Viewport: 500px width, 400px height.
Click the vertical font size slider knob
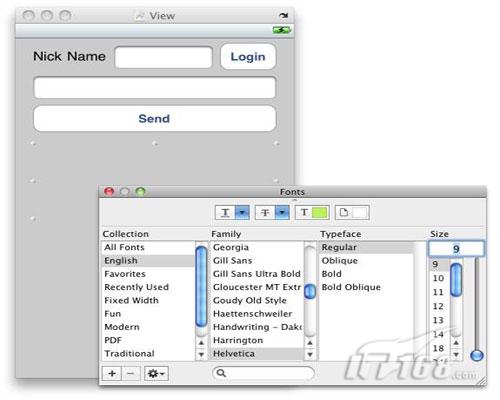pyautogui.click(x=477, y=355)
